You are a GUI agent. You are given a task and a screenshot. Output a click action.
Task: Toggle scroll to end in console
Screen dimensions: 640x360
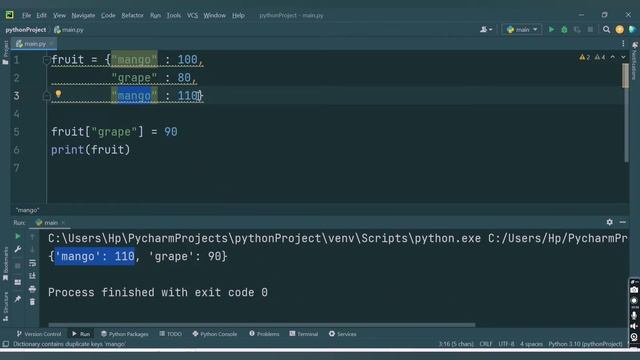point(32,276)
